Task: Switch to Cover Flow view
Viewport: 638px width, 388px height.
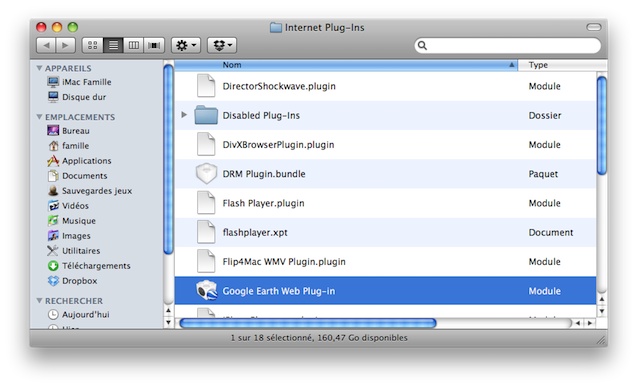Action: (x=154, y=45)
